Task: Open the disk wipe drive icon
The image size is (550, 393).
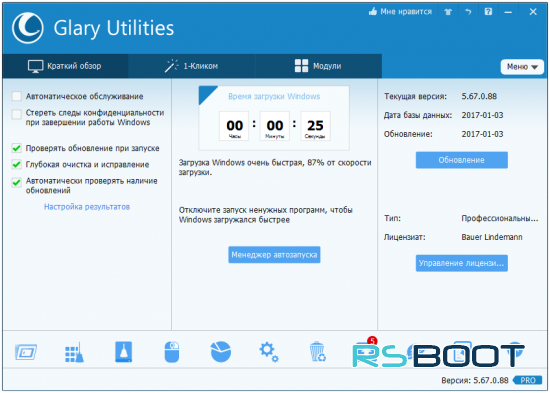Action: [123, 352]
